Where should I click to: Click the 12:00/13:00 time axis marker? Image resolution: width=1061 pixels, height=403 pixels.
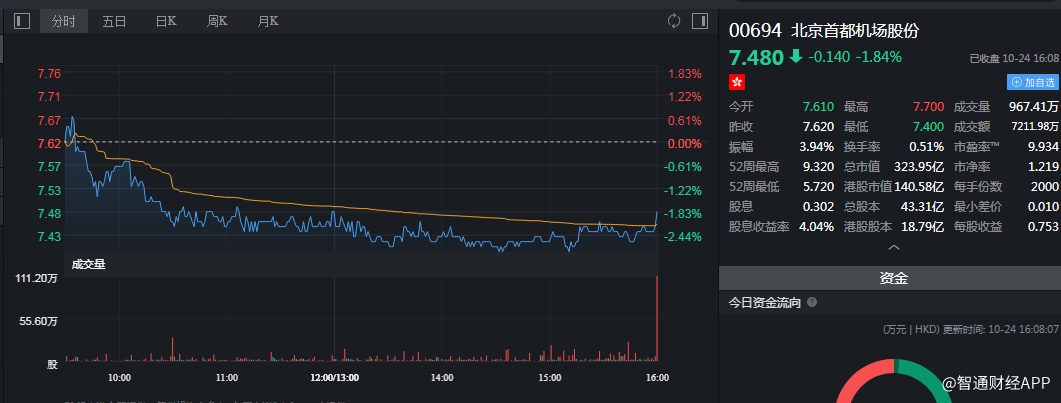[335, 377]
